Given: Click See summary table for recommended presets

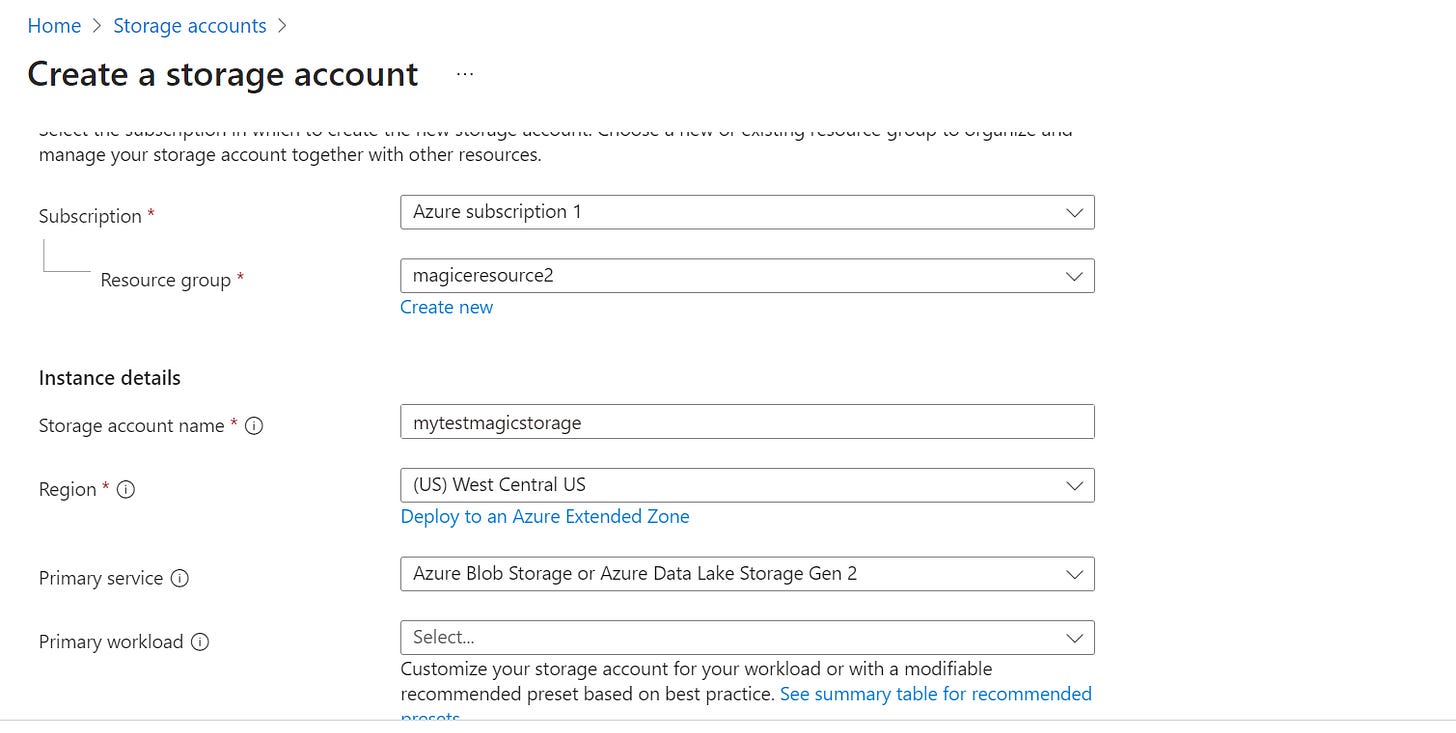Looking at the screenshot, I should pyautogui.click(x=935, y=693).
